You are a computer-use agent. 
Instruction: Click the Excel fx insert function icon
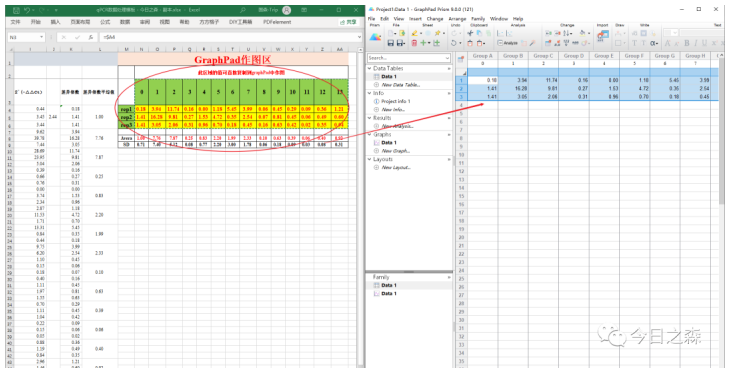90,37
